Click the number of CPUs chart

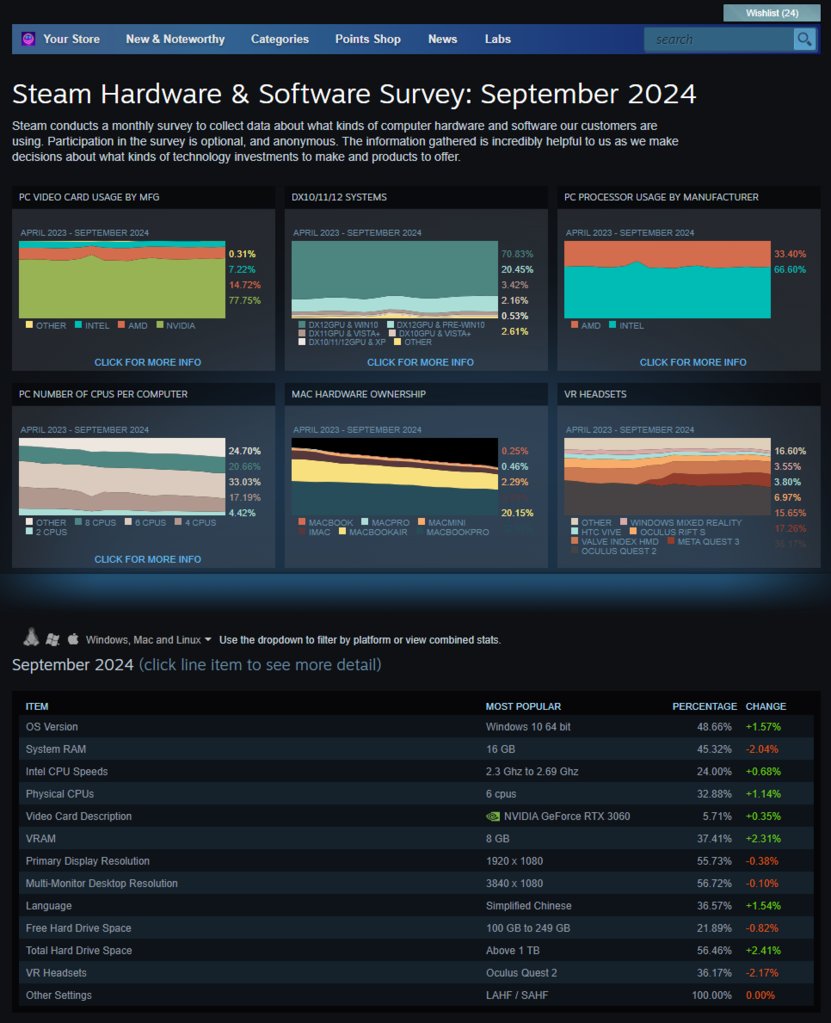point(122,476)
